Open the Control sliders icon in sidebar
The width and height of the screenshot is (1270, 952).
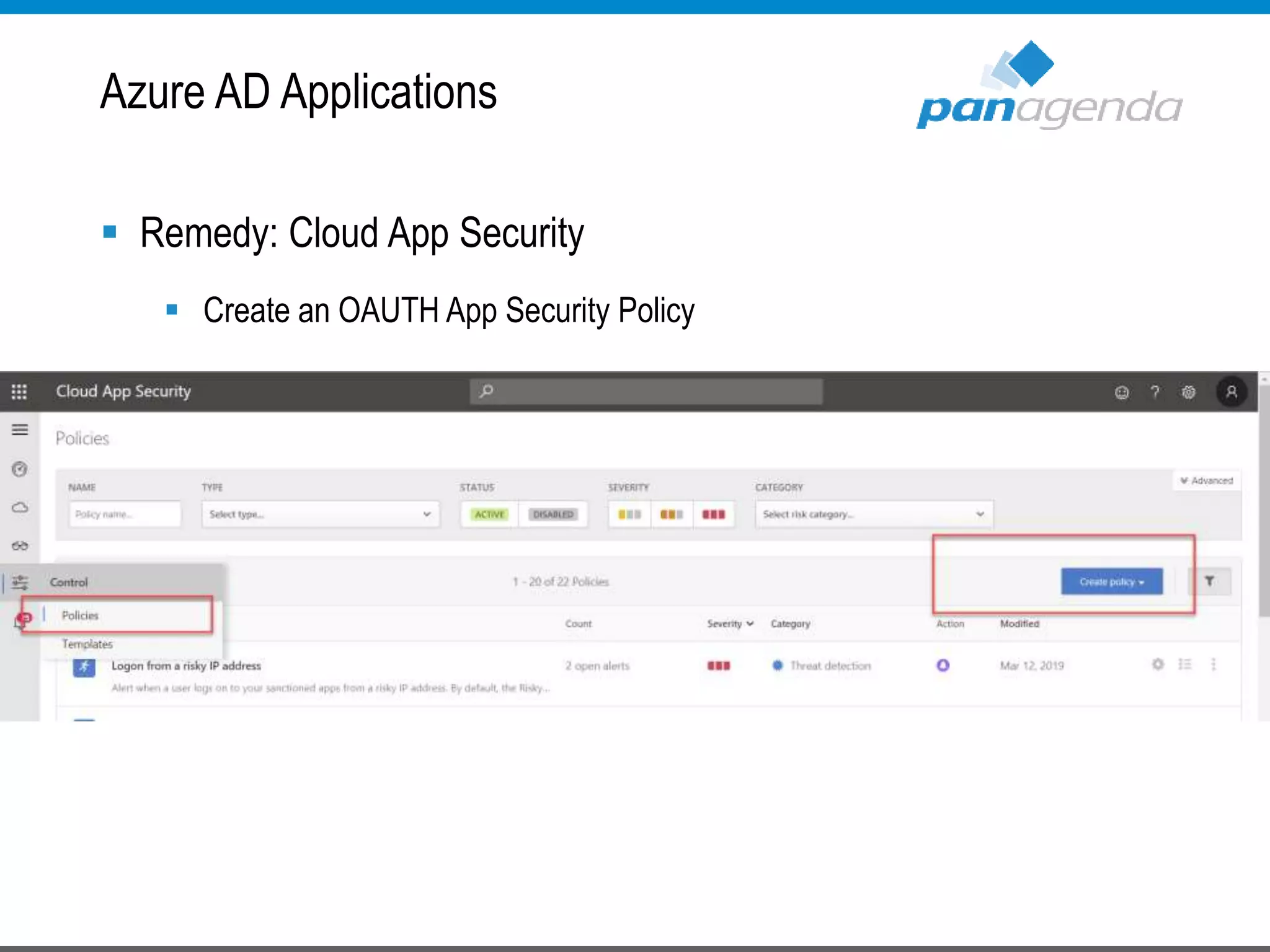[20, 583]
